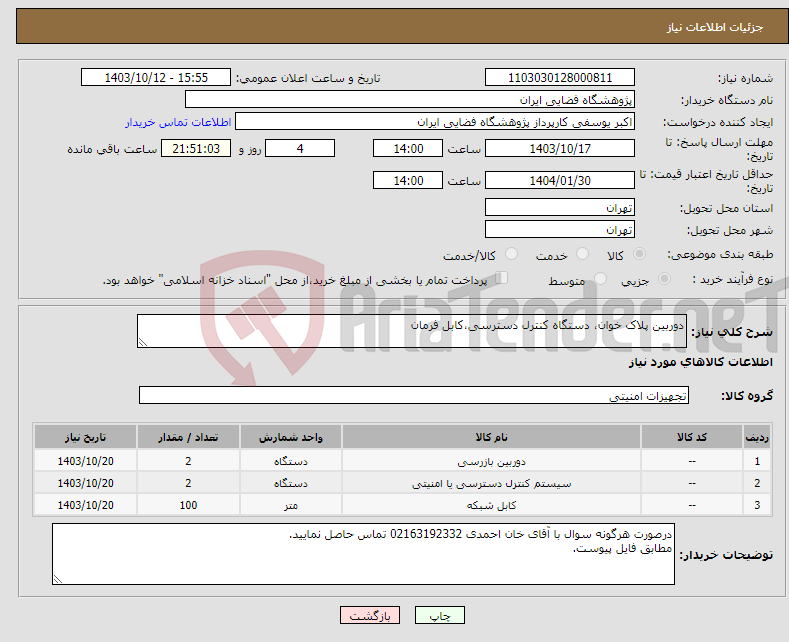Select the دوربین بازرسی item cell
The width and height of the screenshot is (789, 642).
[491, 461]
